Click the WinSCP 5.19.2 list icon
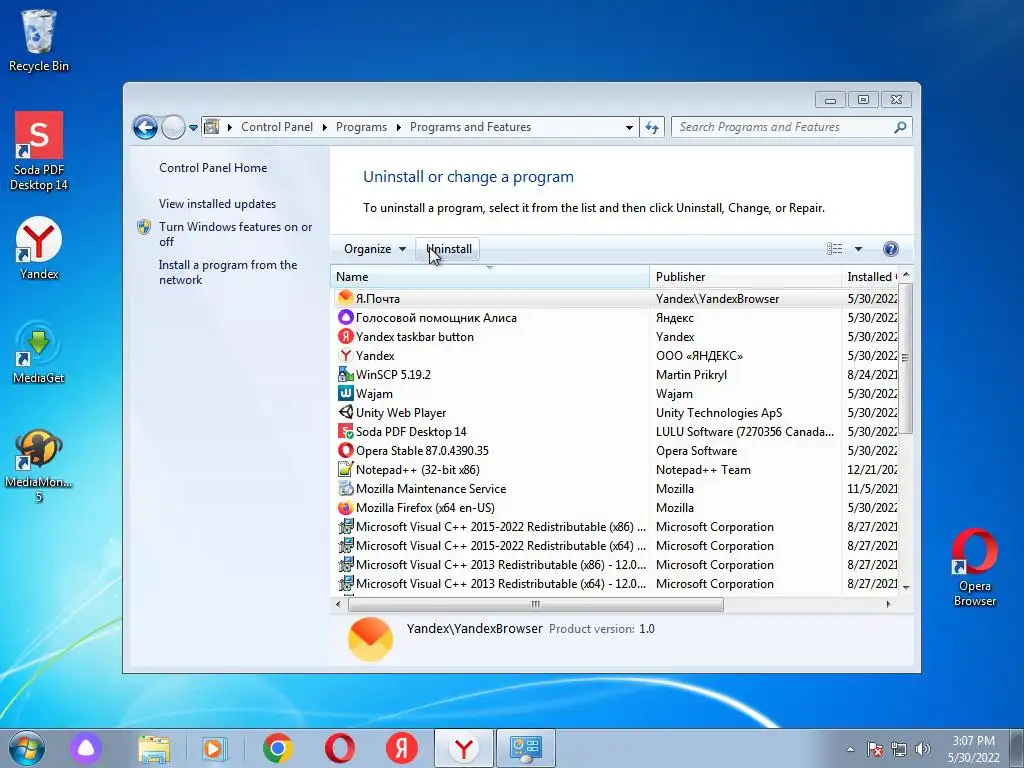The height and width of the screenshot is (768, 1024). pos(345,374)
